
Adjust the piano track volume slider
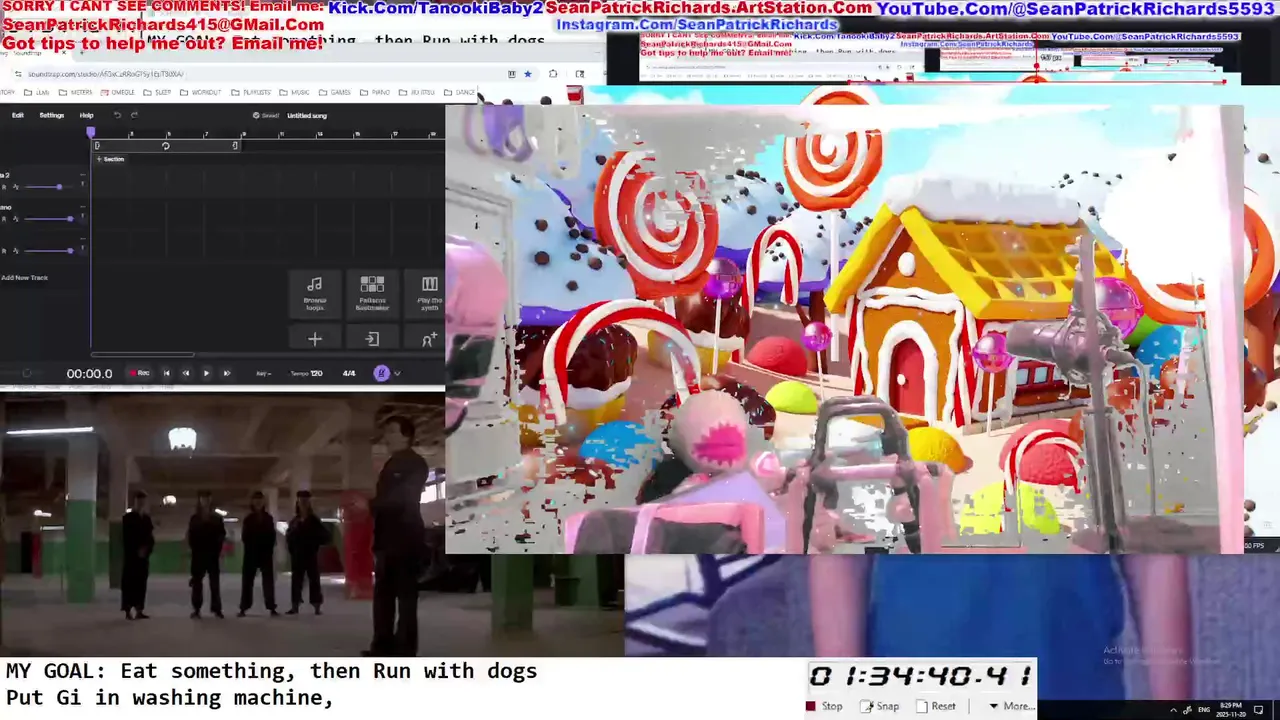point(50,218)
